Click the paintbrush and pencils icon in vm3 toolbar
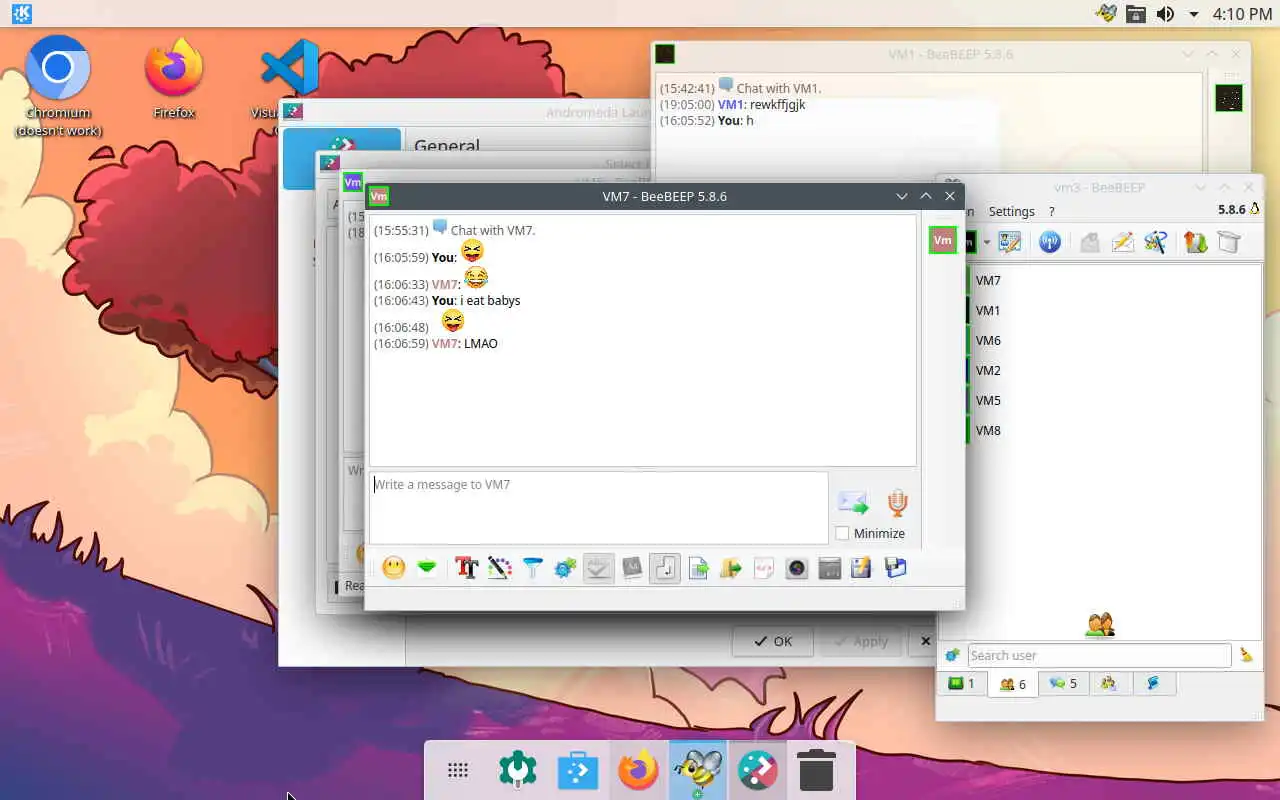 (x=1156, y=242)
